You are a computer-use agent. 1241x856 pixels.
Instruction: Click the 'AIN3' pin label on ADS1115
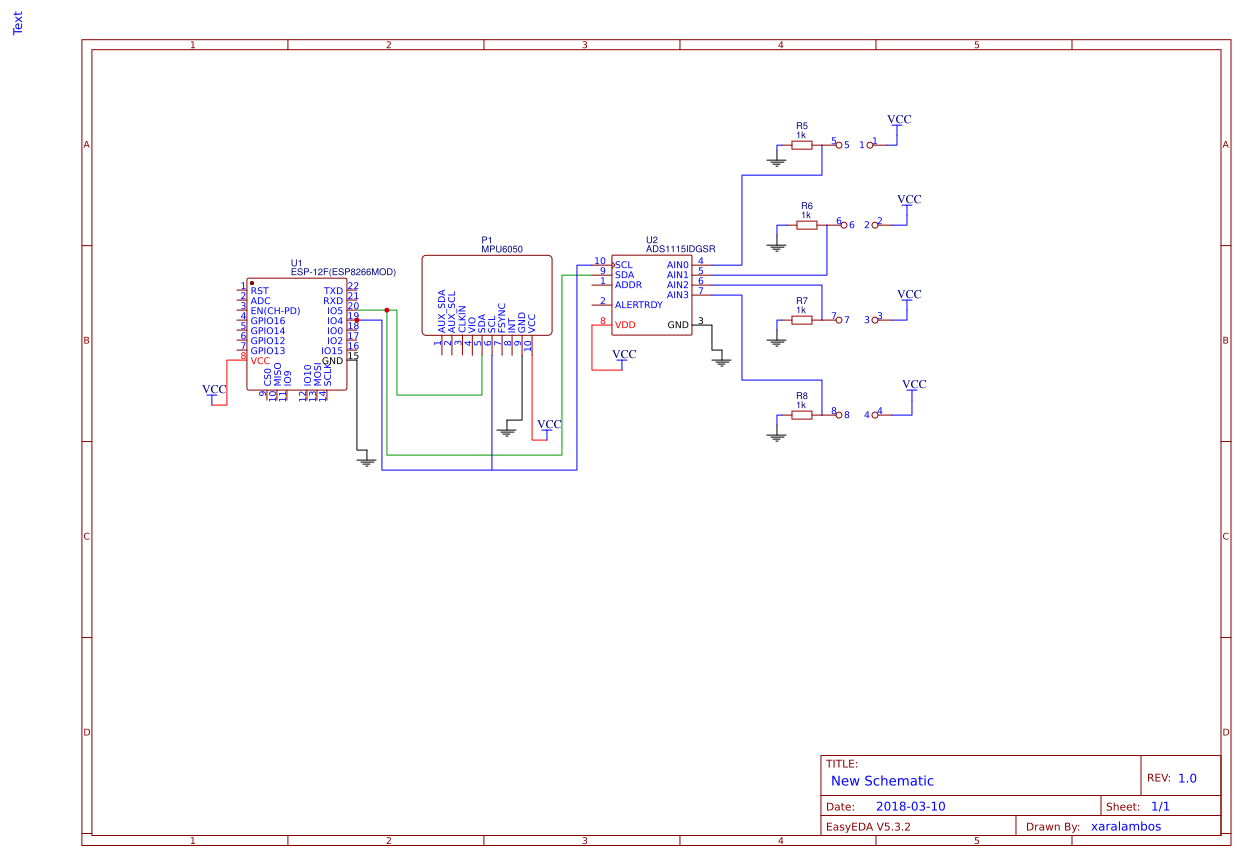point(678,295)
